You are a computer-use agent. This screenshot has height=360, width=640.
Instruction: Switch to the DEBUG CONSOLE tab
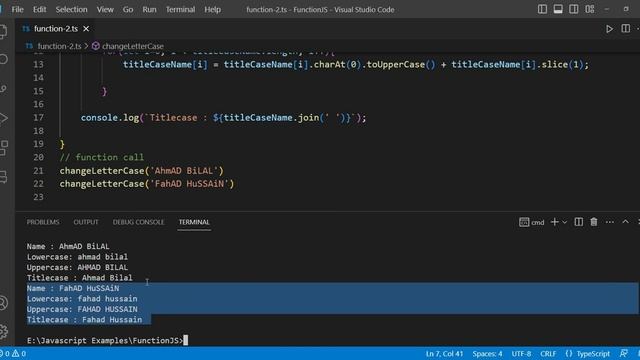pyautogui.click(x=138, y=222)
